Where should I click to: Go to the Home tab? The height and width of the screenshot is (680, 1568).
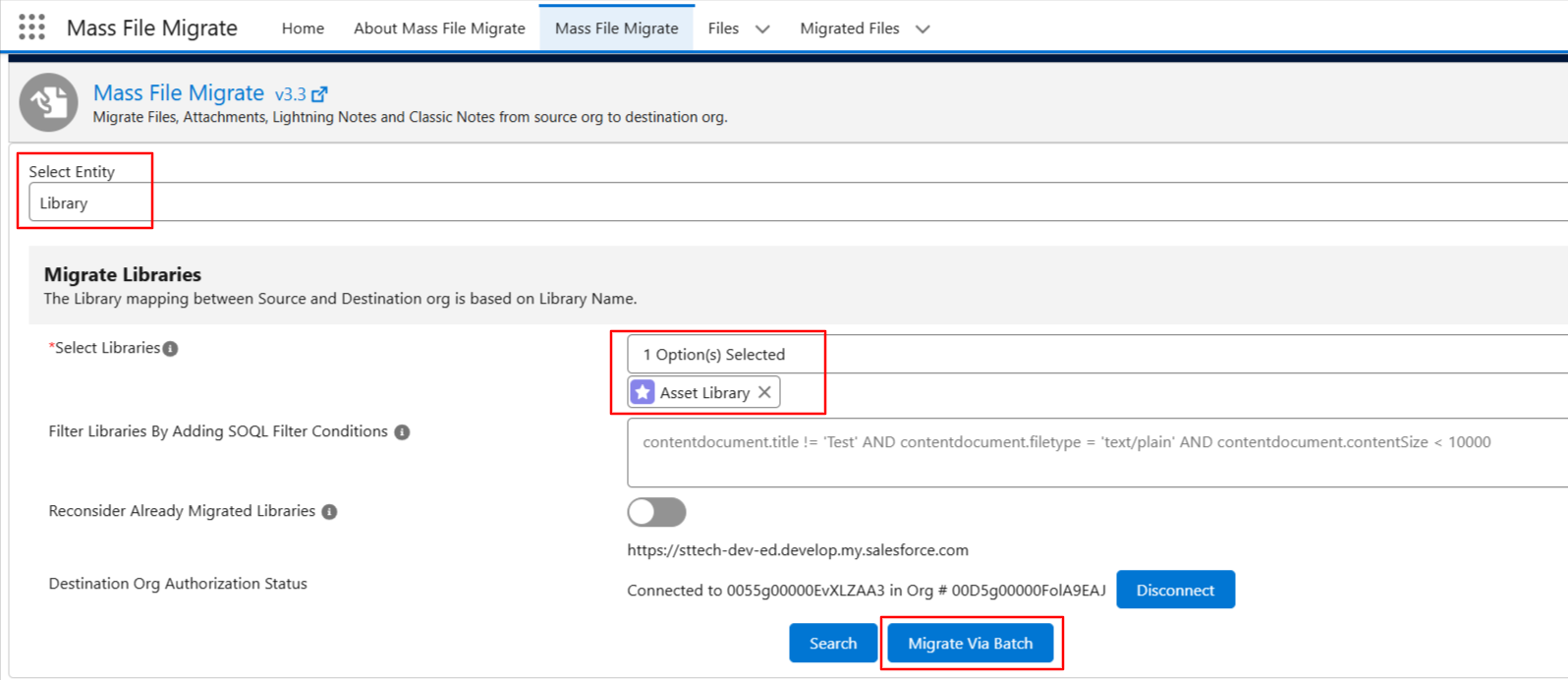coord(303,28)
